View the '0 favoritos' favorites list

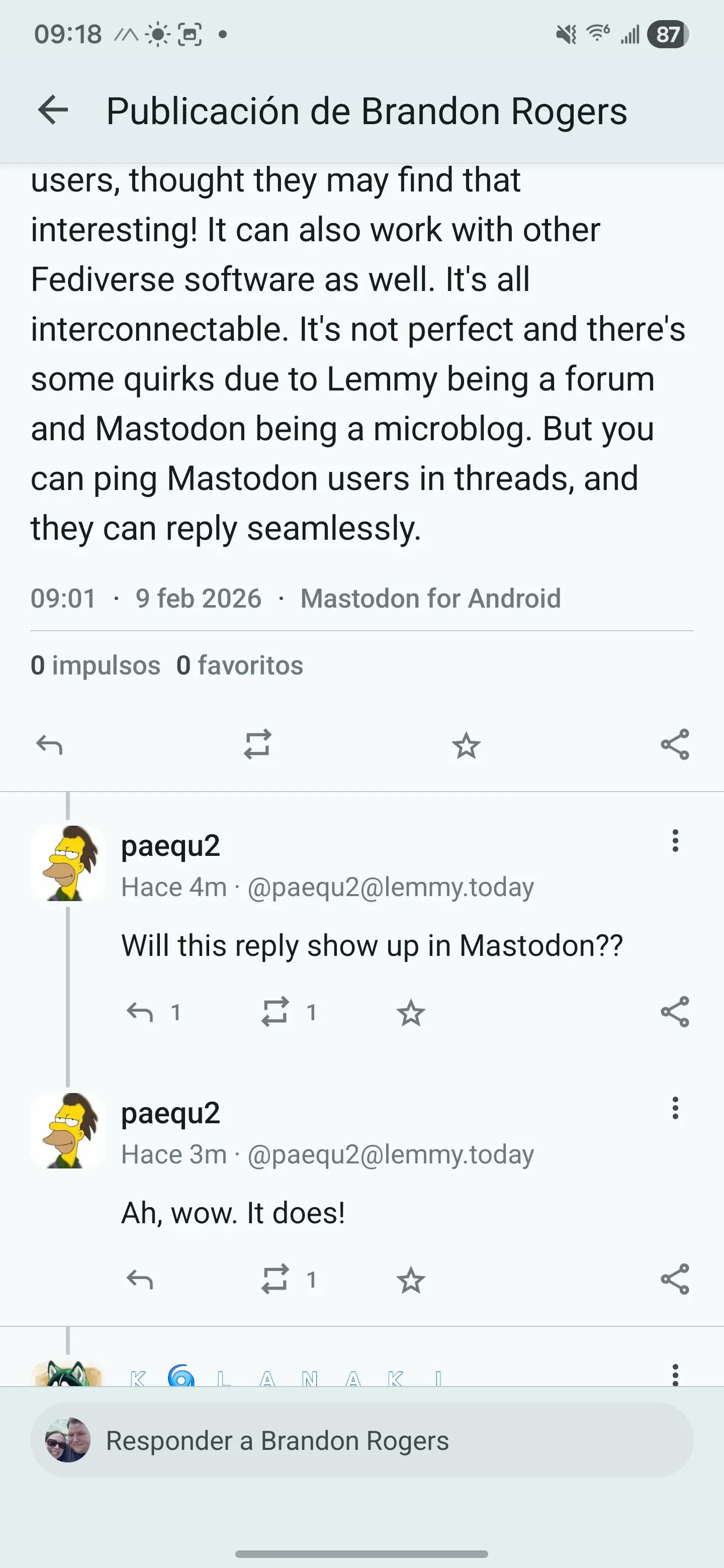coord(239,665)
